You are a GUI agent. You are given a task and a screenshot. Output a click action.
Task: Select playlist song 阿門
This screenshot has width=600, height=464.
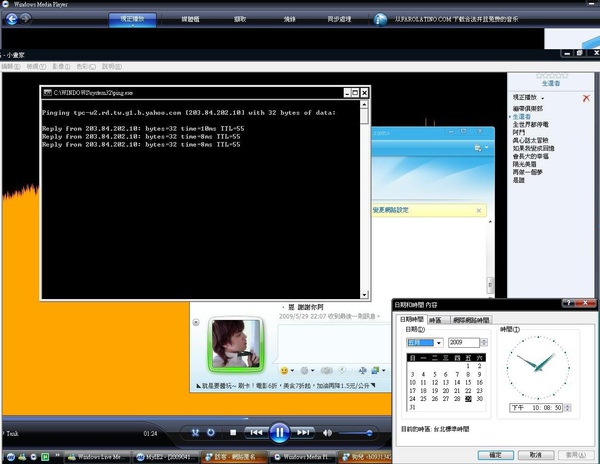point(518,132)
